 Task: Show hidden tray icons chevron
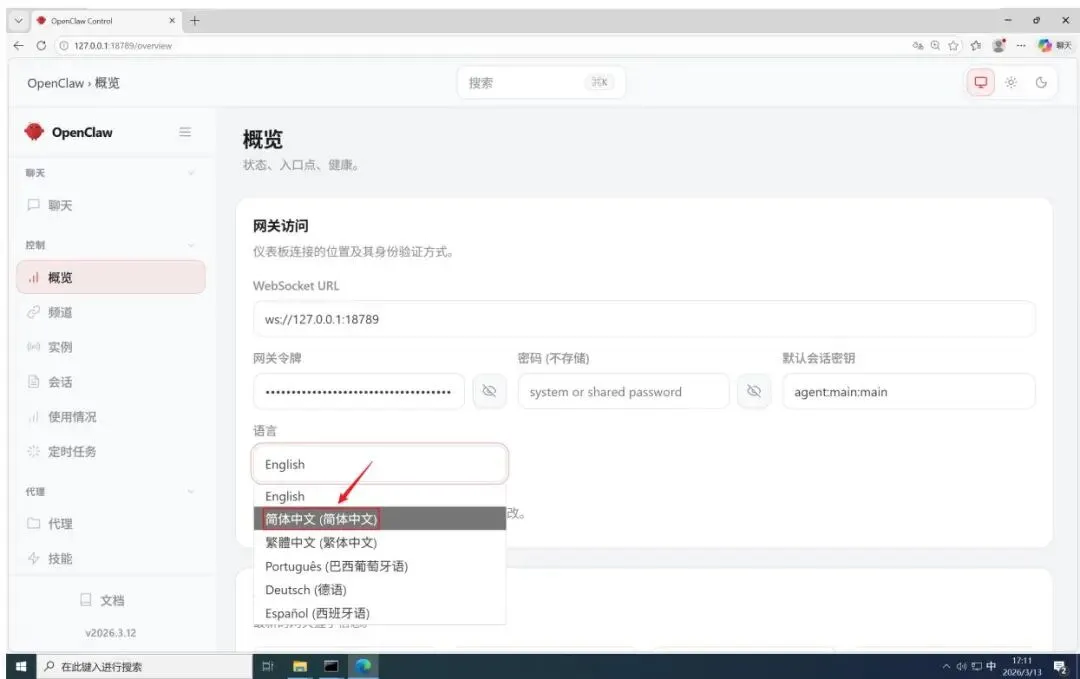click(946, 666)
